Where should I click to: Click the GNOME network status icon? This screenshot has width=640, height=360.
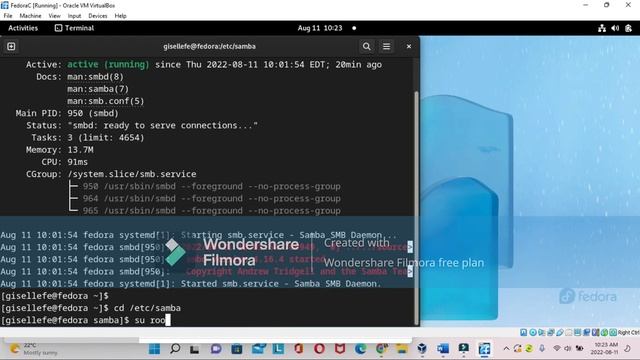point(602,28)
